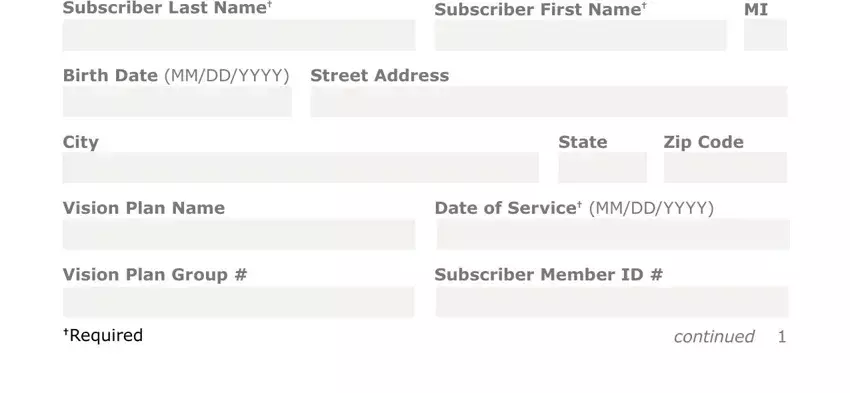This screenshot has width=850, height=393.
Task: Select the Date of Service field
Action: (613, 234)
